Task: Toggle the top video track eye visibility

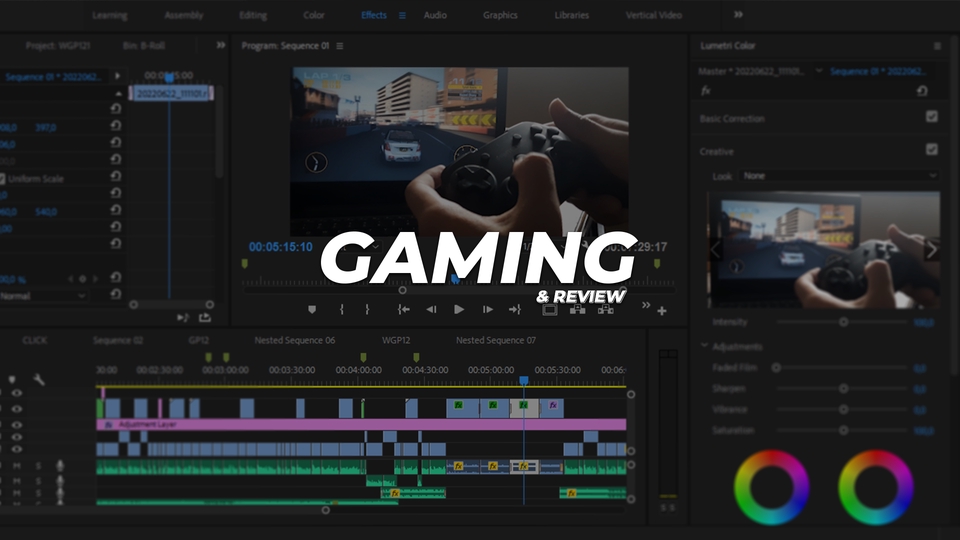Action: click(x=17, y=393)
